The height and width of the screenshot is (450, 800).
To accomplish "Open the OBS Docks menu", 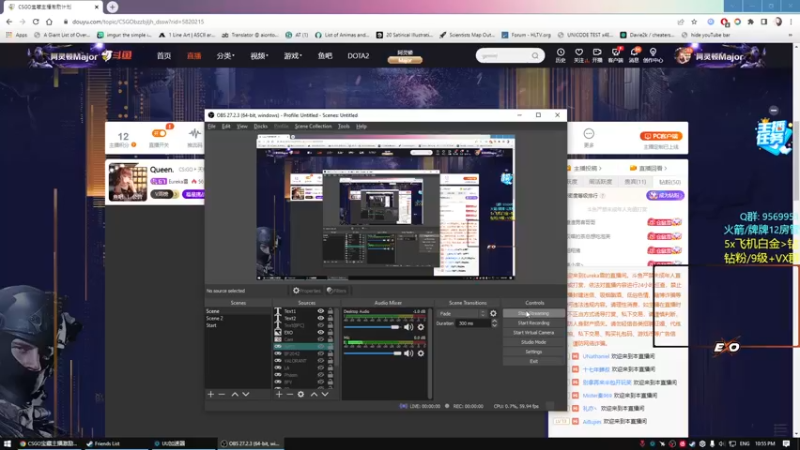I will (260, 127).
